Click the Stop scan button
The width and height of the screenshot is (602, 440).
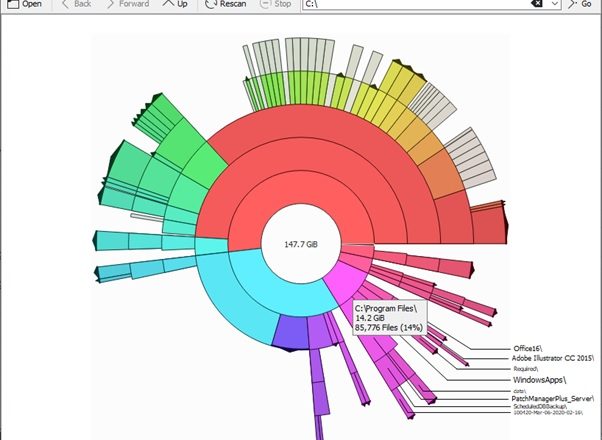coord(275,4)
